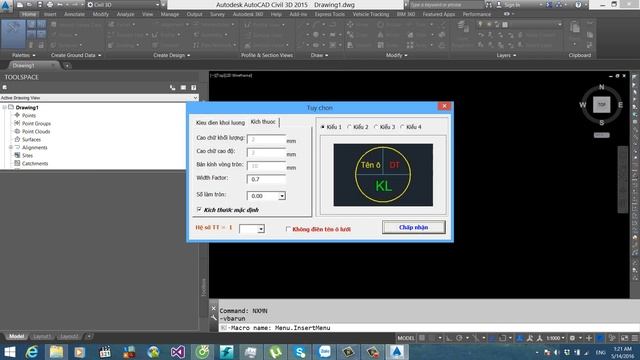Open the Vehicle Tracking ribbon tab
The width and height of the screenshot is (640, 360).
[371, 14]
